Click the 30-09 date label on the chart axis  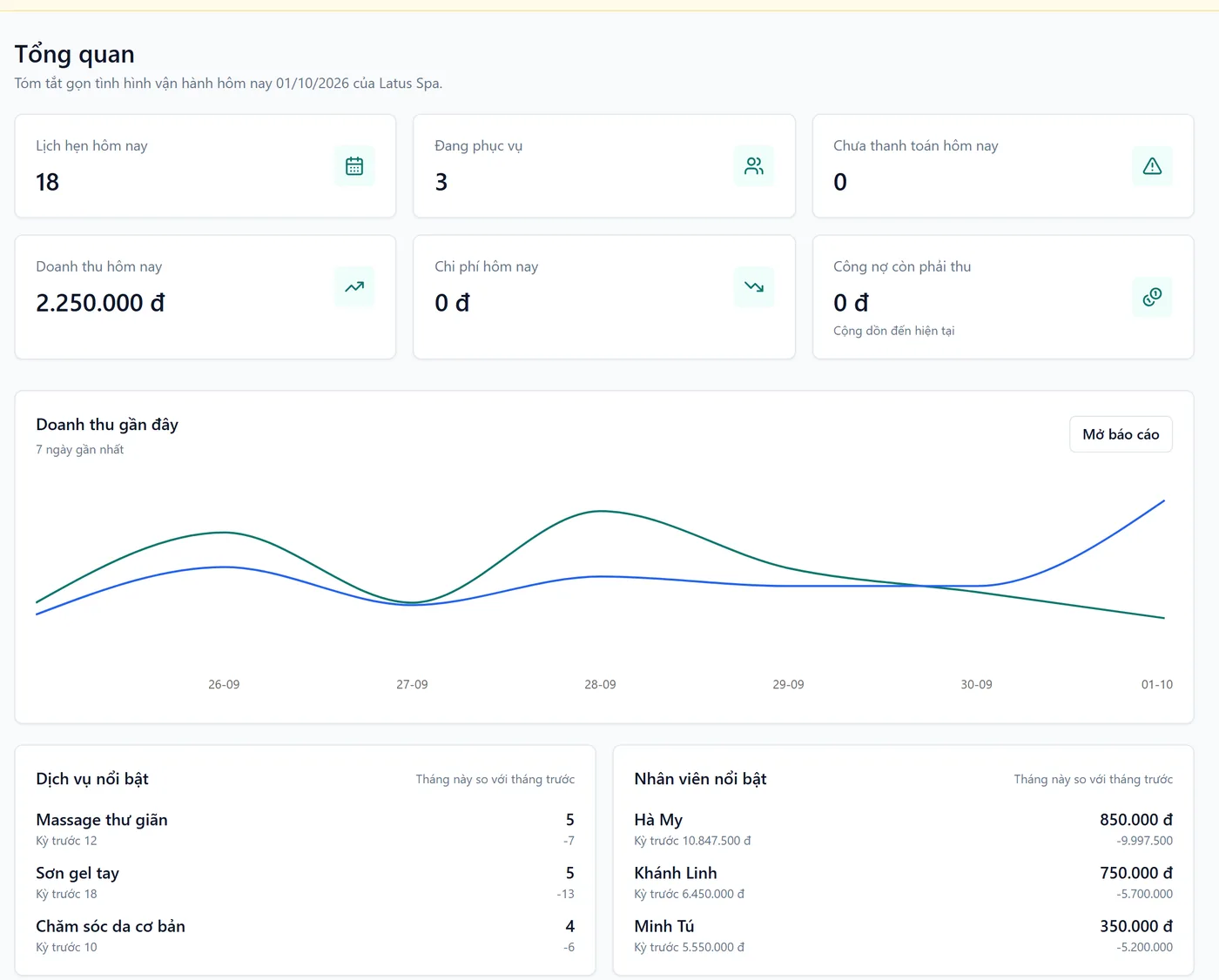pyautogui.click(x=976, y=685)
